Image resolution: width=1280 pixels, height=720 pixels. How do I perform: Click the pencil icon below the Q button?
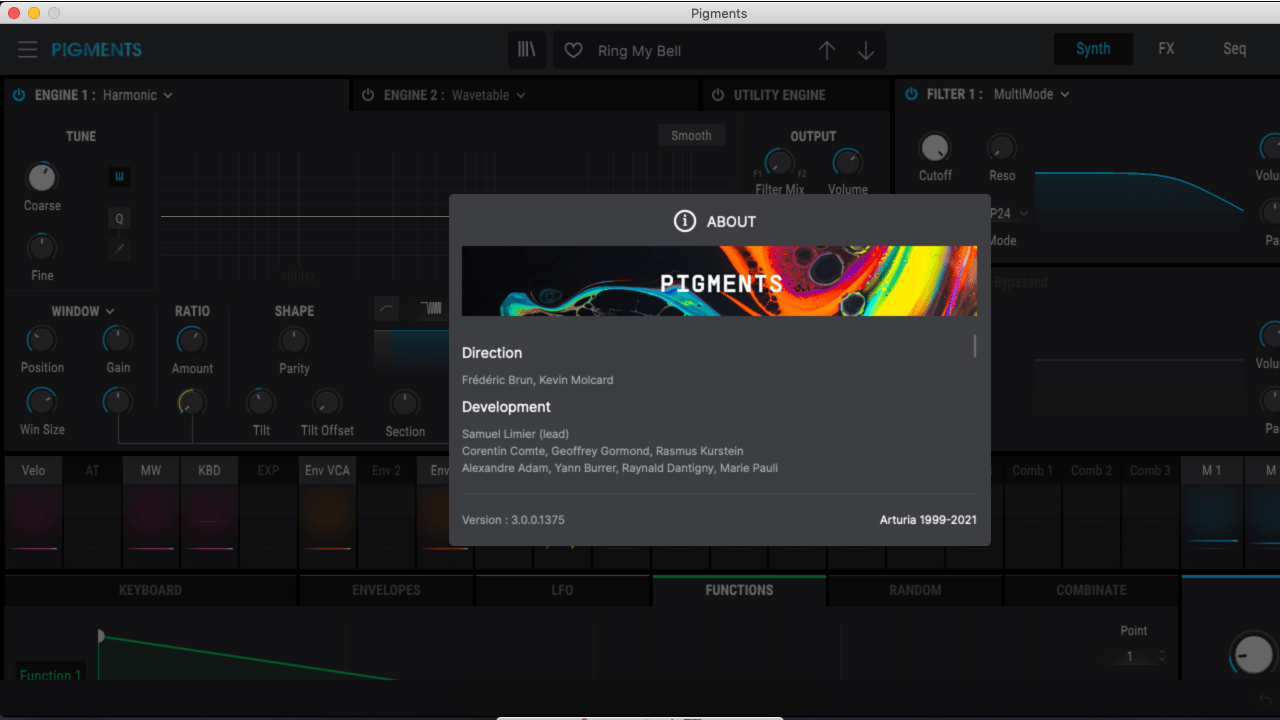[119, 249]
